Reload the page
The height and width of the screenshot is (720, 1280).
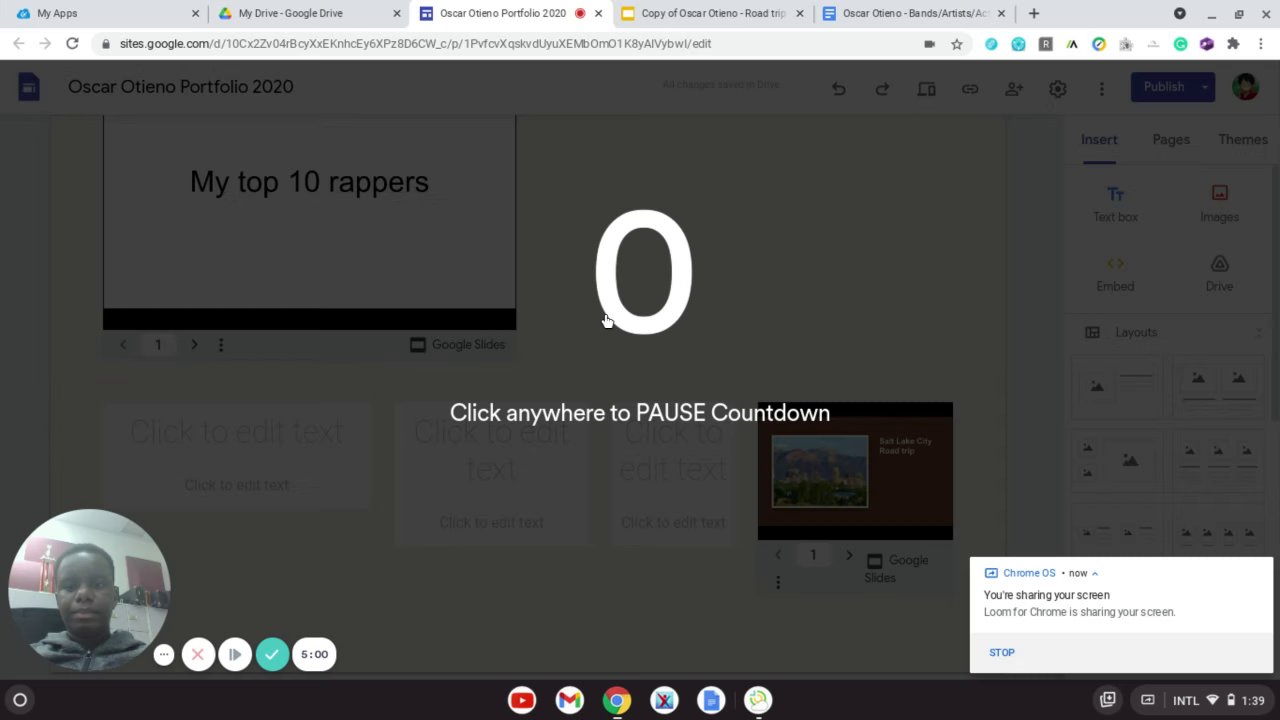pos(72,43)
